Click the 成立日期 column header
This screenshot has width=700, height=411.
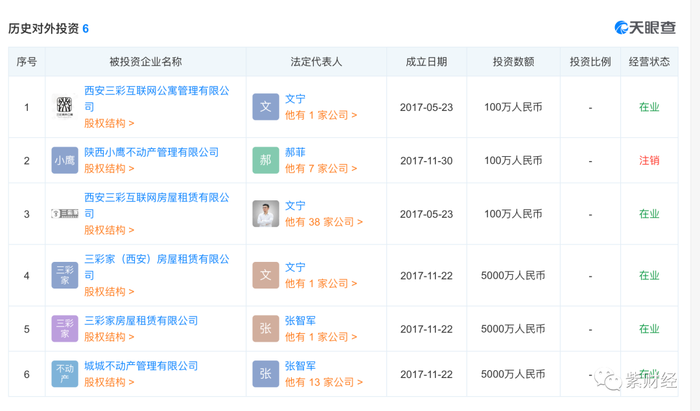(426, 62)
